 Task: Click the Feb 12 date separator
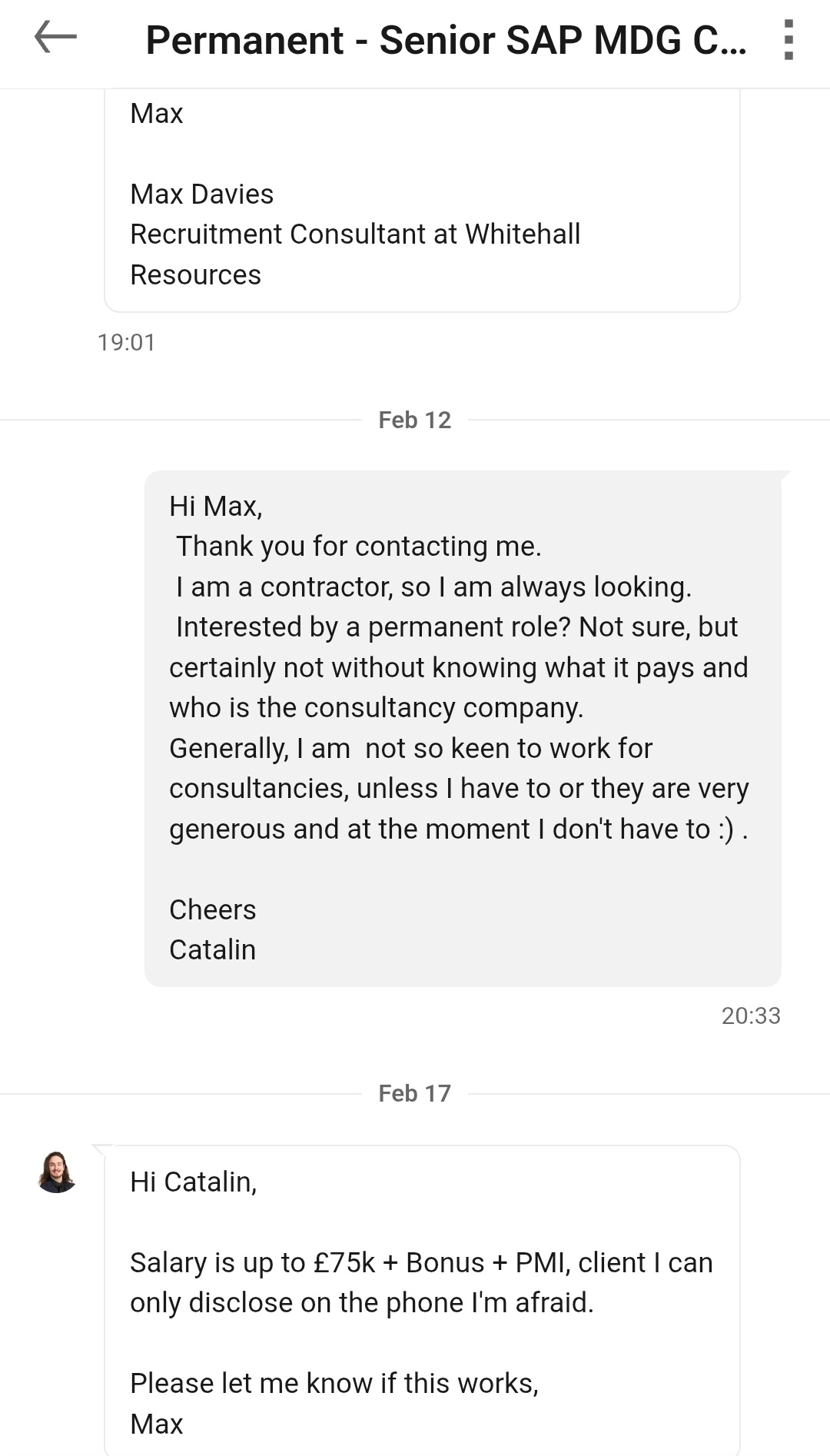click(x=414, y=421)
